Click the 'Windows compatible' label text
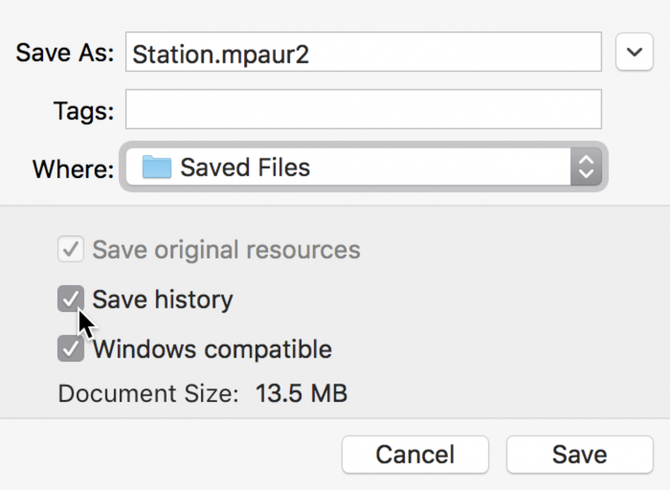670x490 pixels. pos(212,349)
